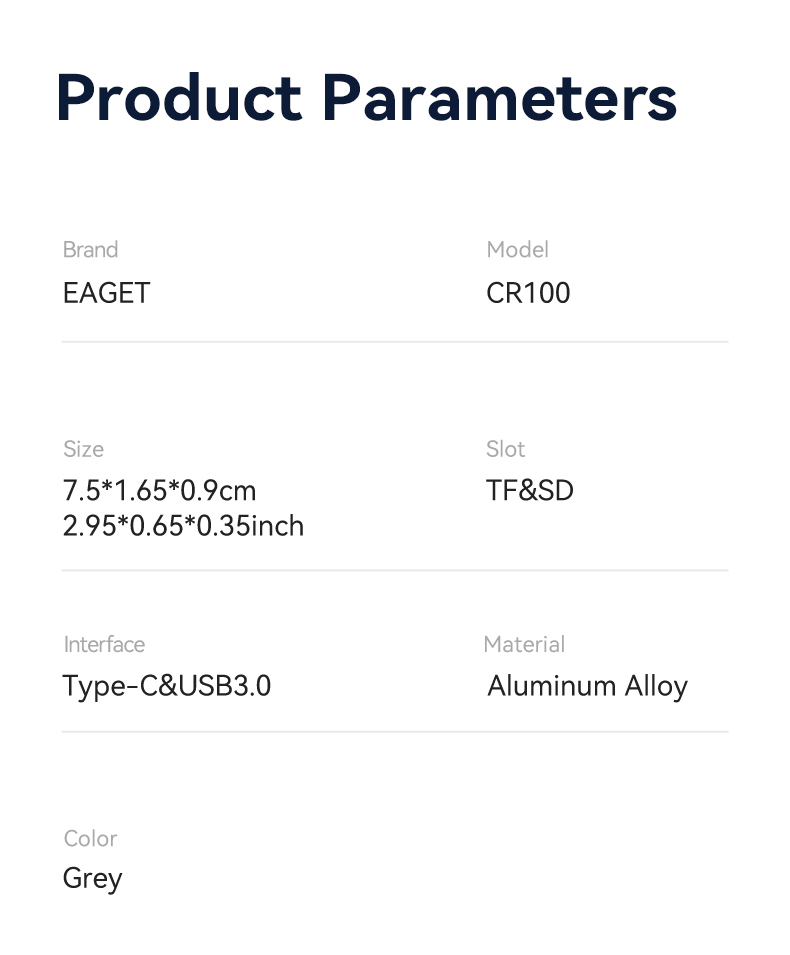Click the Model label
790x955 pixels.
(517, 250)
